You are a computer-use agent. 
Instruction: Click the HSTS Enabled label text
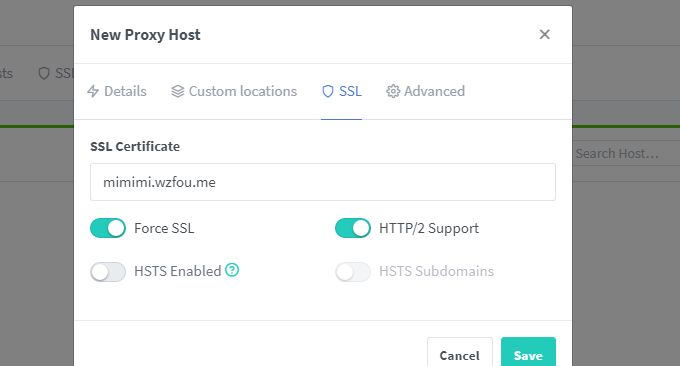click(x=178, y=271)
